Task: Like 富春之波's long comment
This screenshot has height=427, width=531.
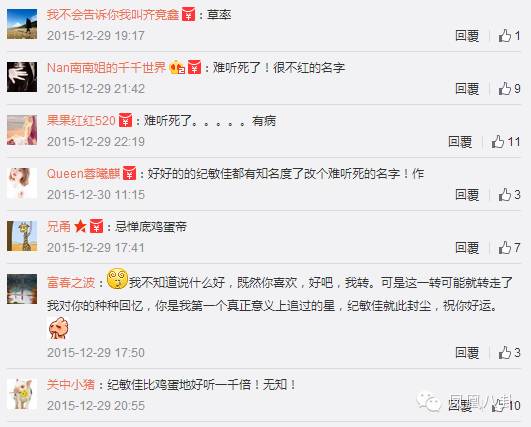Action: (509, 353)
